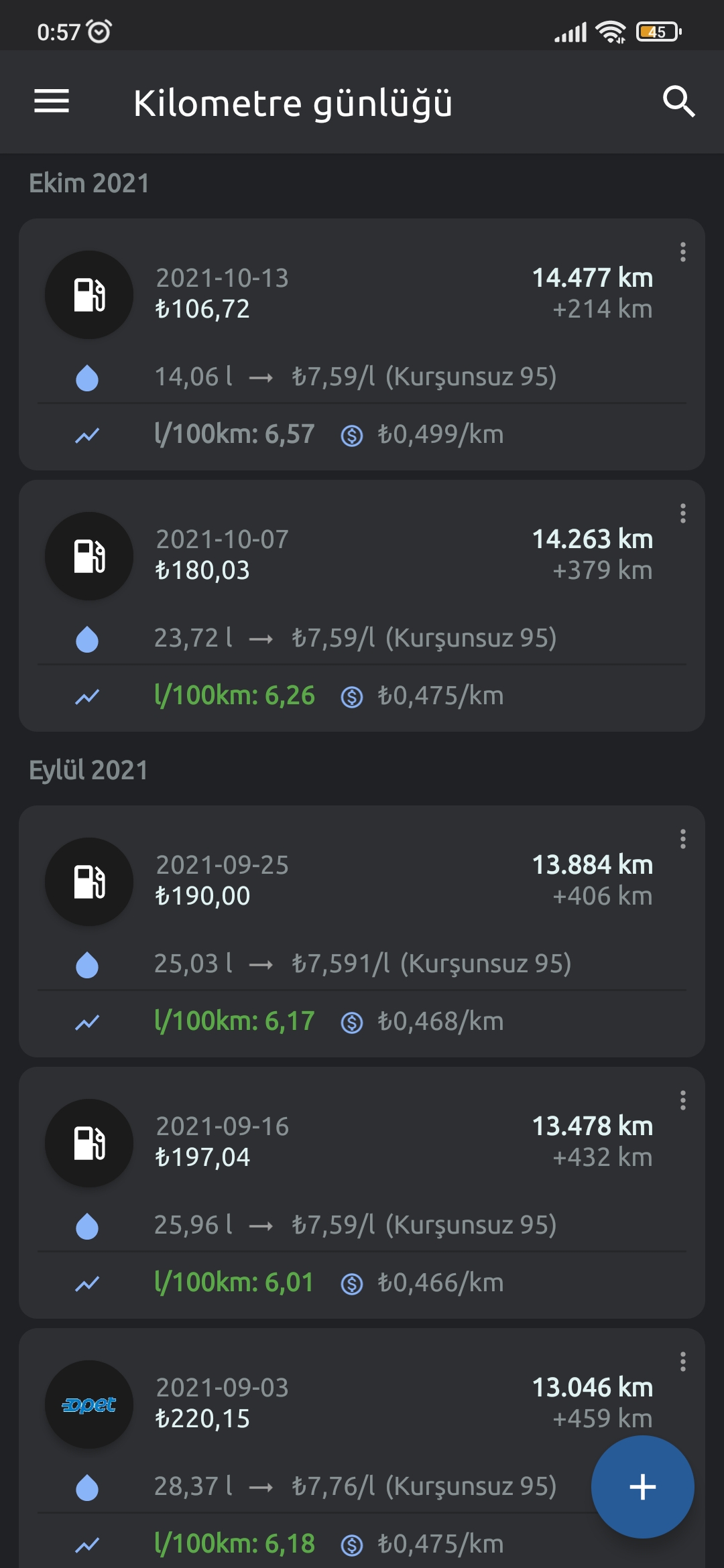This screenshot has width=724, height=1568.
Task: Tap the search magnifier icon
Action: click(678, 102)
